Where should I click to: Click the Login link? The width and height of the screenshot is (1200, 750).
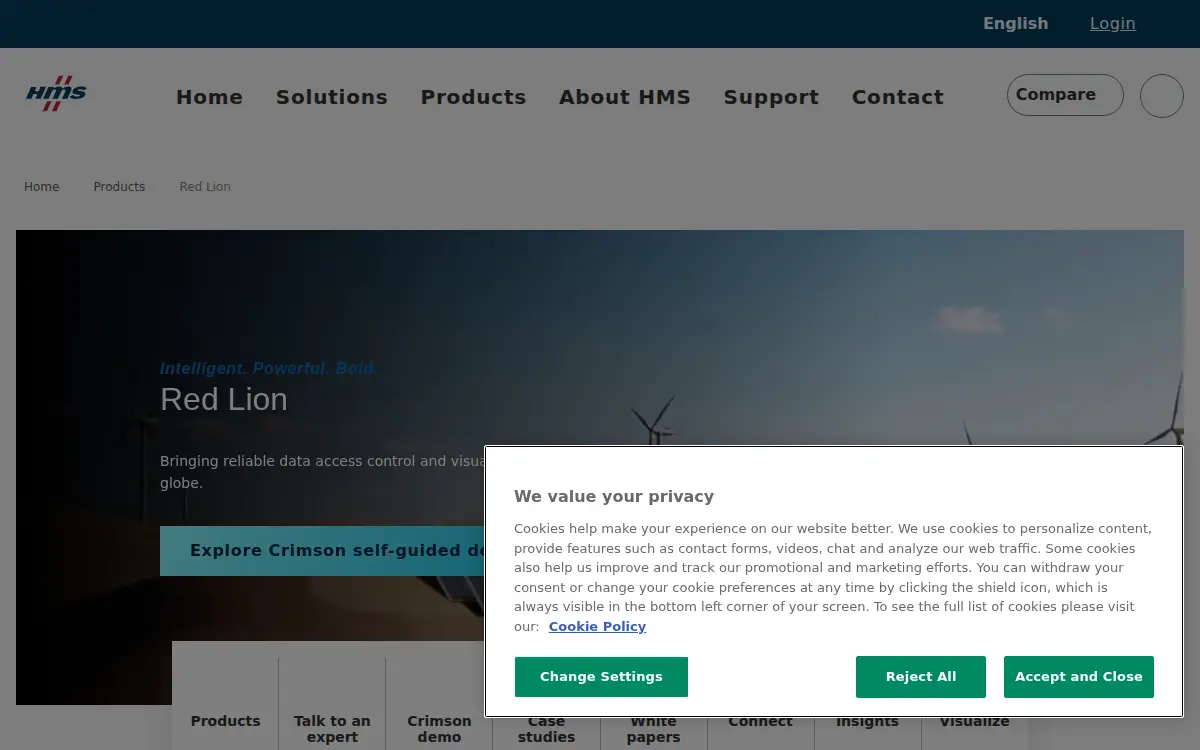click(1112, 23)
